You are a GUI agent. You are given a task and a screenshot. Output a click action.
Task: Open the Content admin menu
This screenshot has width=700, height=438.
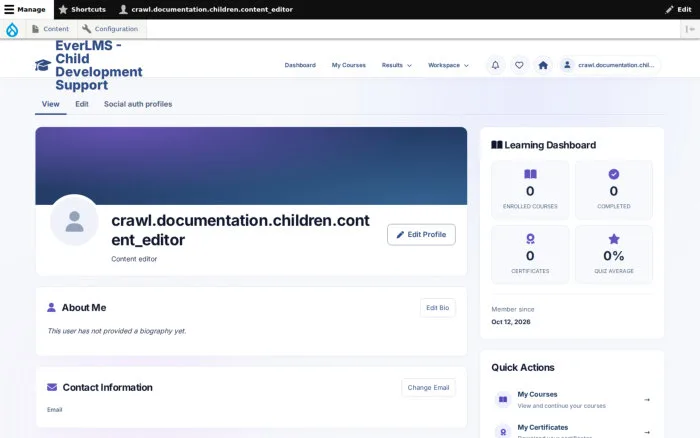(x=50, y=29)
